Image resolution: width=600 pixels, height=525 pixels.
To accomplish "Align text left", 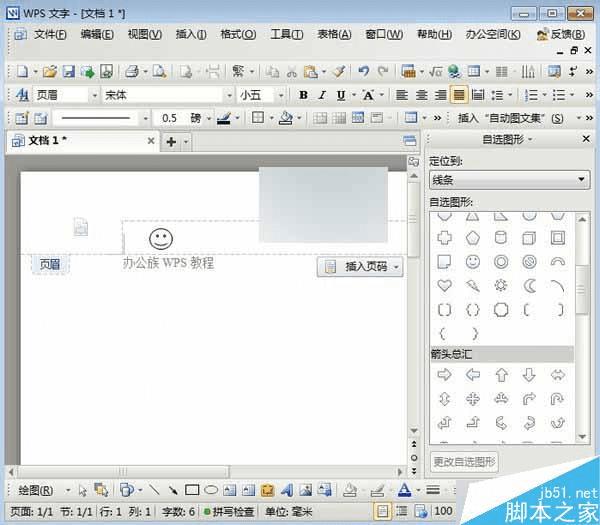I will tap(401, 95).
